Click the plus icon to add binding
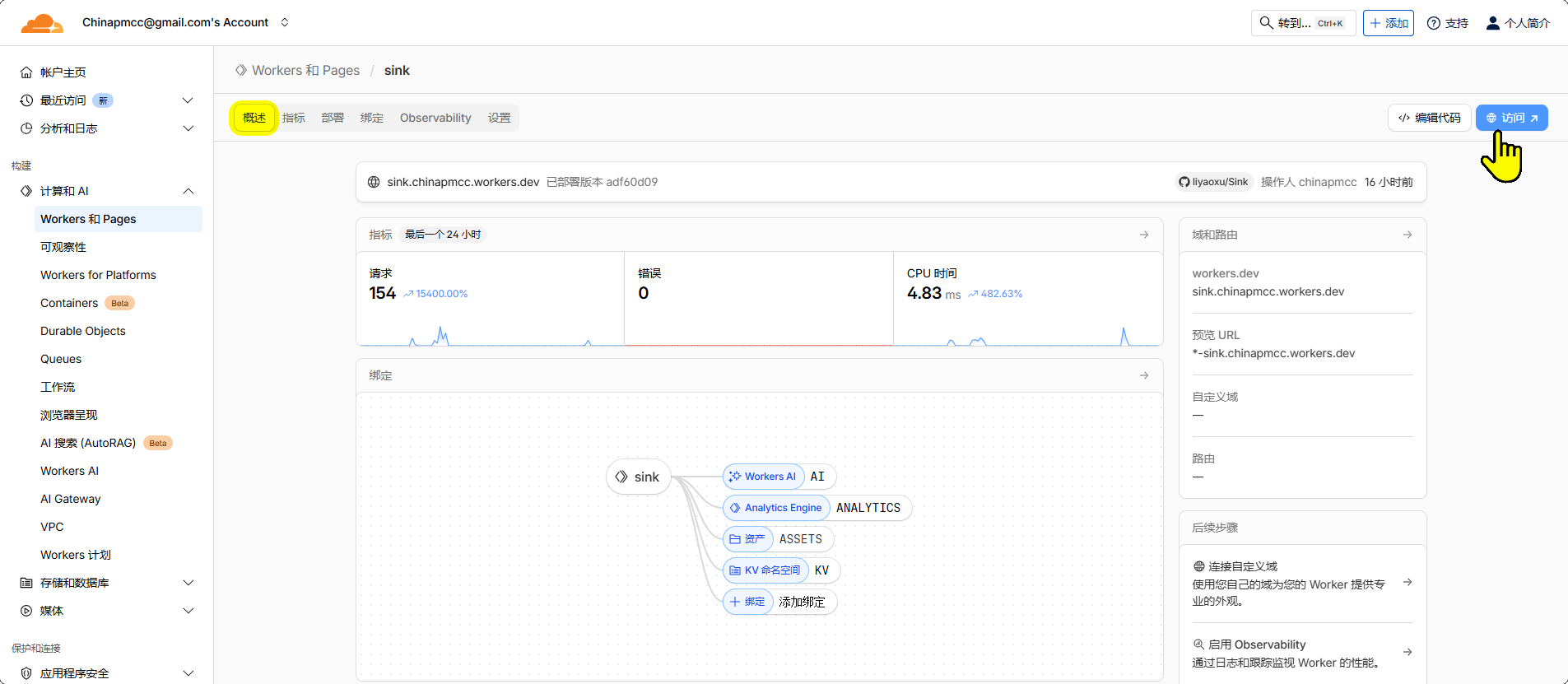This screenshot has width=1568, height=684. pyautogui.click(x=734, y=602)
